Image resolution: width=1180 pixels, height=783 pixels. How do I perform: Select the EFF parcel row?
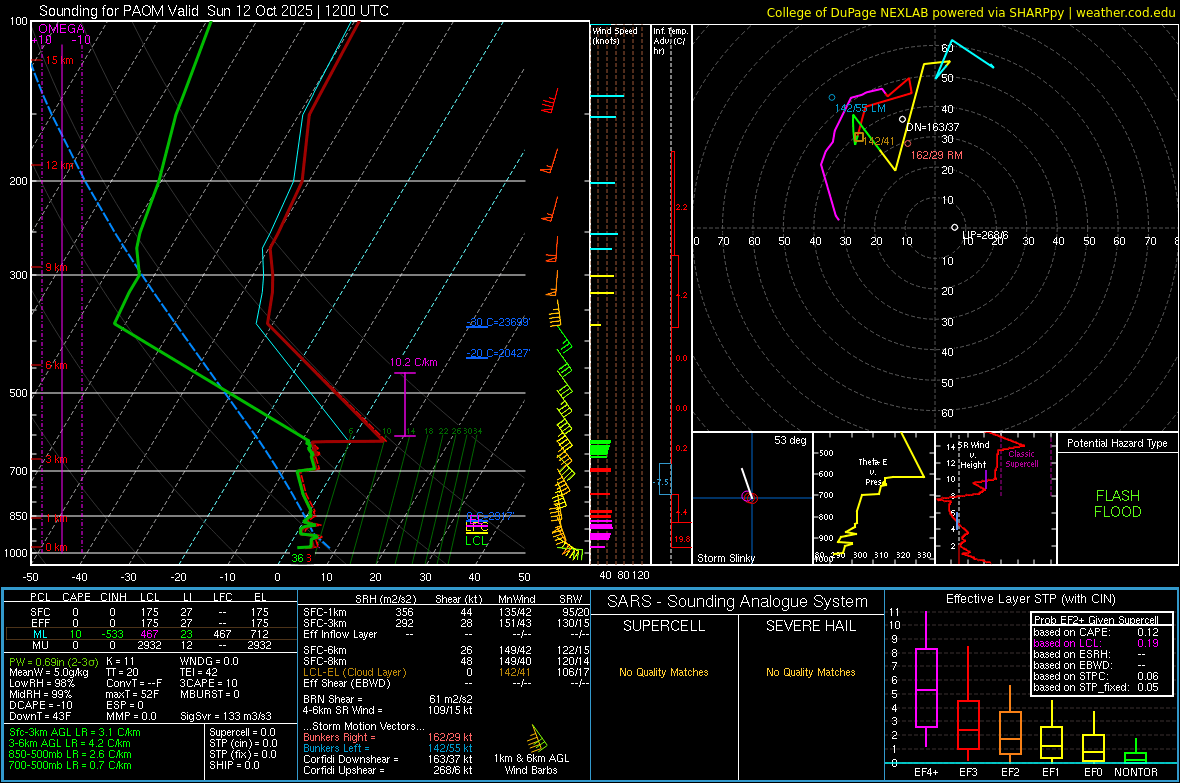click(x=149, y=623)
